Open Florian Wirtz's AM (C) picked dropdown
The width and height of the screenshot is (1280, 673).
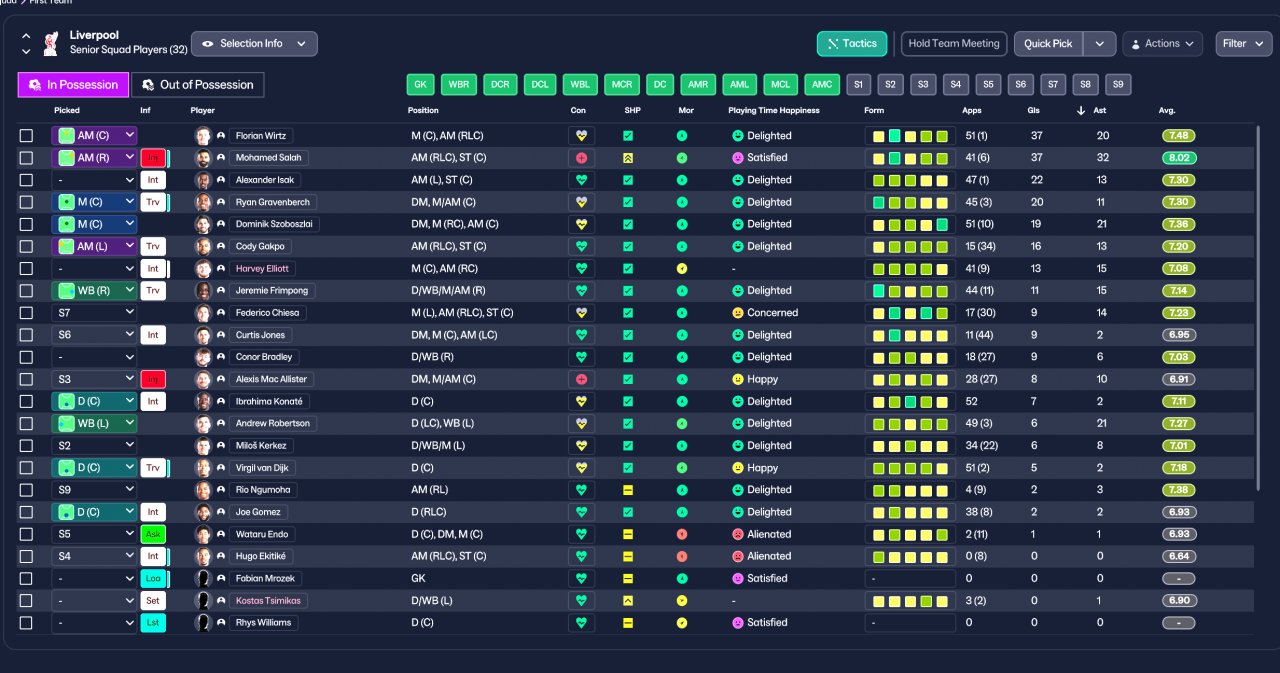94,136
